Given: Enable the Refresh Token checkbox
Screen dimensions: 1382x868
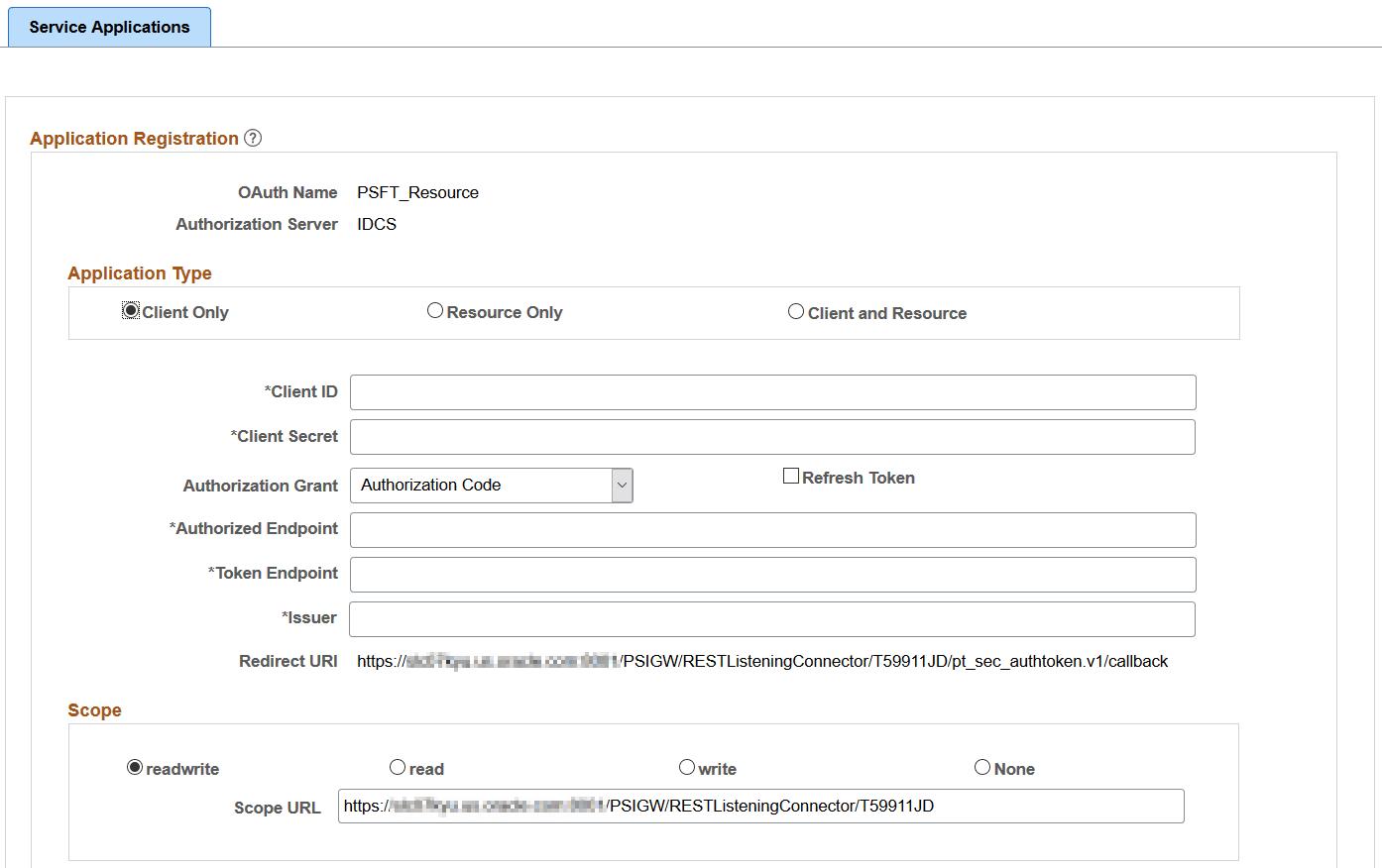Looking at the screenshot, I should pyautogui.click(x=790, y=476).
